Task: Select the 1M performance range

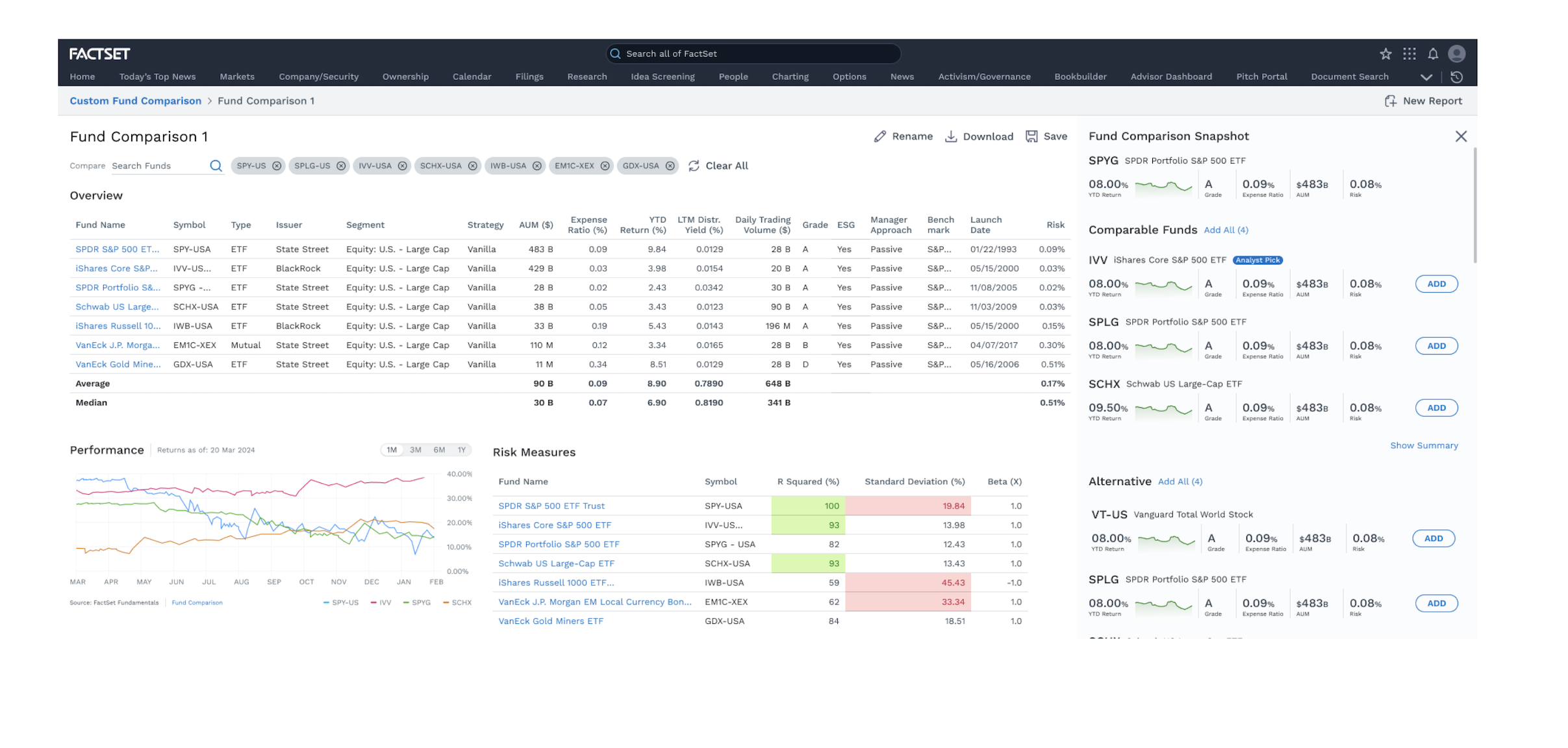Action: coord(392,450)
